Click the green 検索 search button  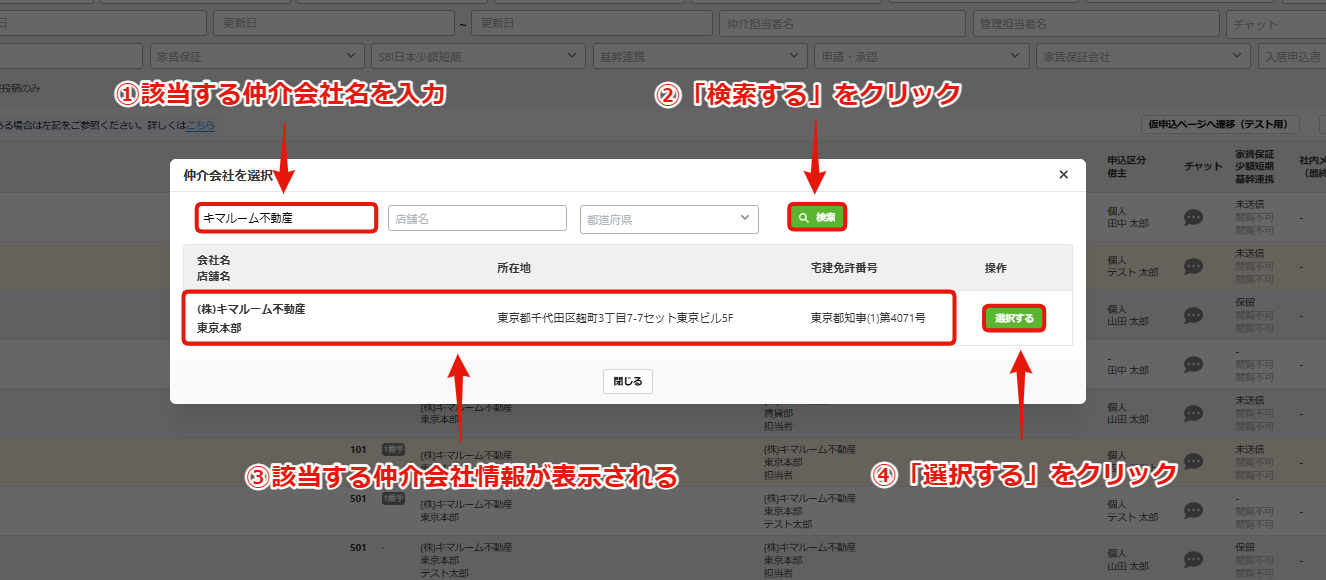click(817, 217)
